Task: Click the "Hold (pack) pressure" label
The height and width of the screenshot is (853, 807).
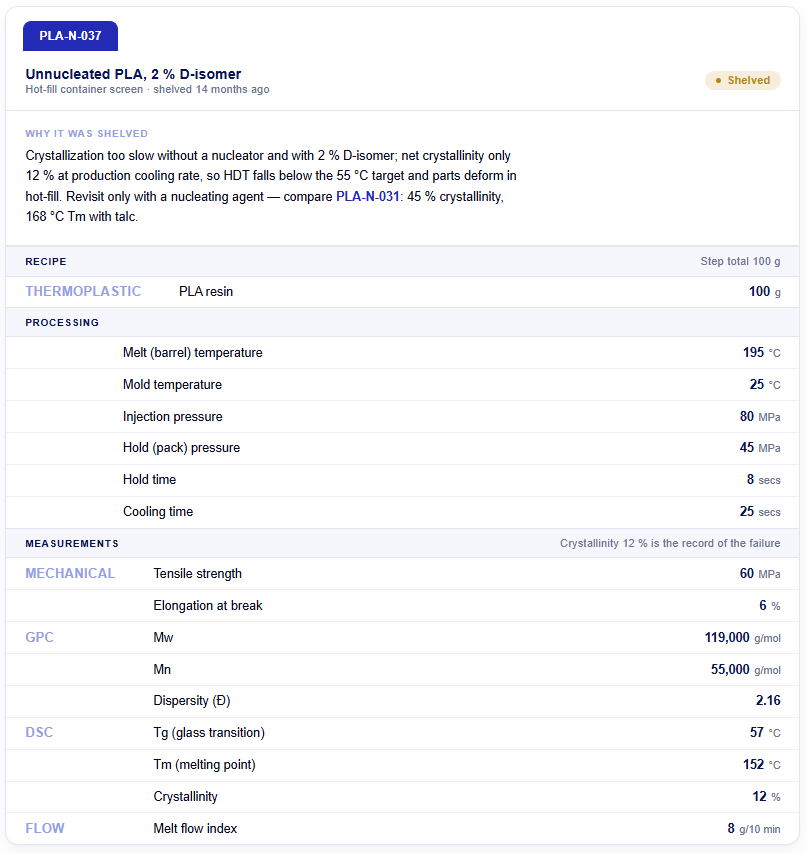Action: [x=181, y=448]
